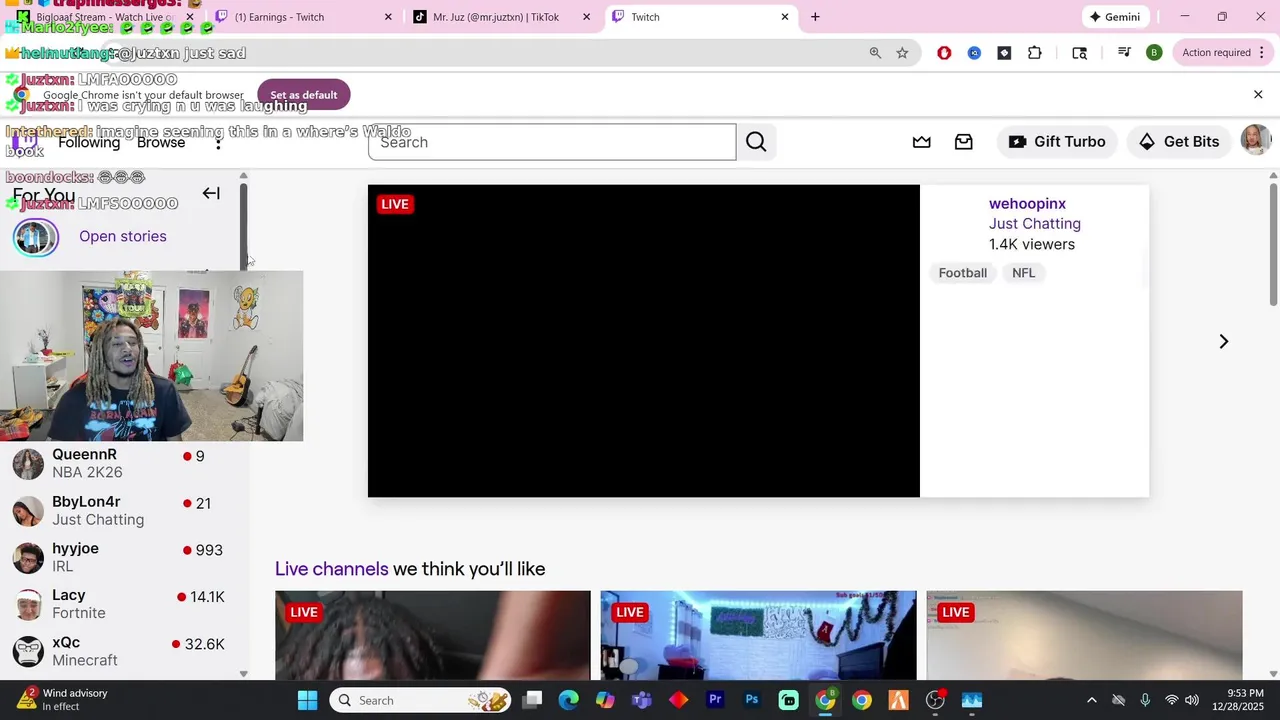1280x720 pixels.
Task: Click the page vertical scrollbar thumb
Action: tap(1273, 245)
